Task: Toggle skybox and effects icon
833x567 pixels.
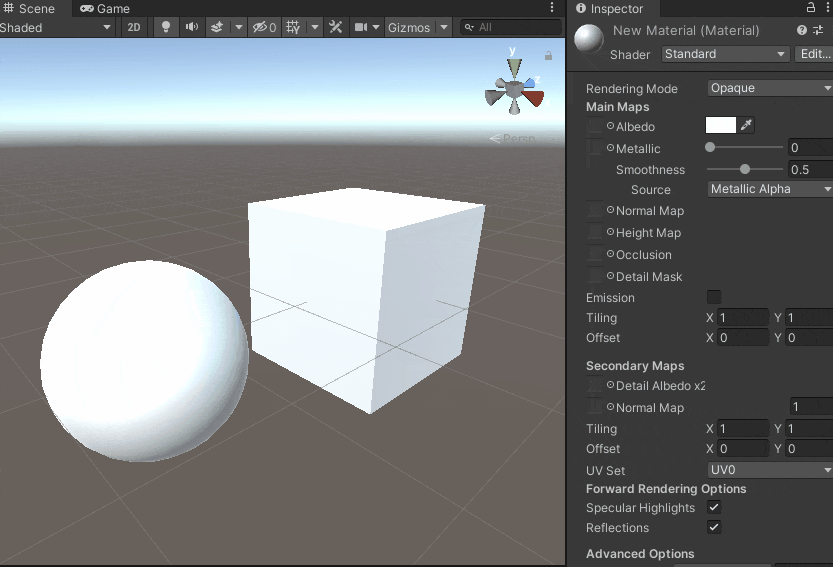Action: [x=217, y=27]
